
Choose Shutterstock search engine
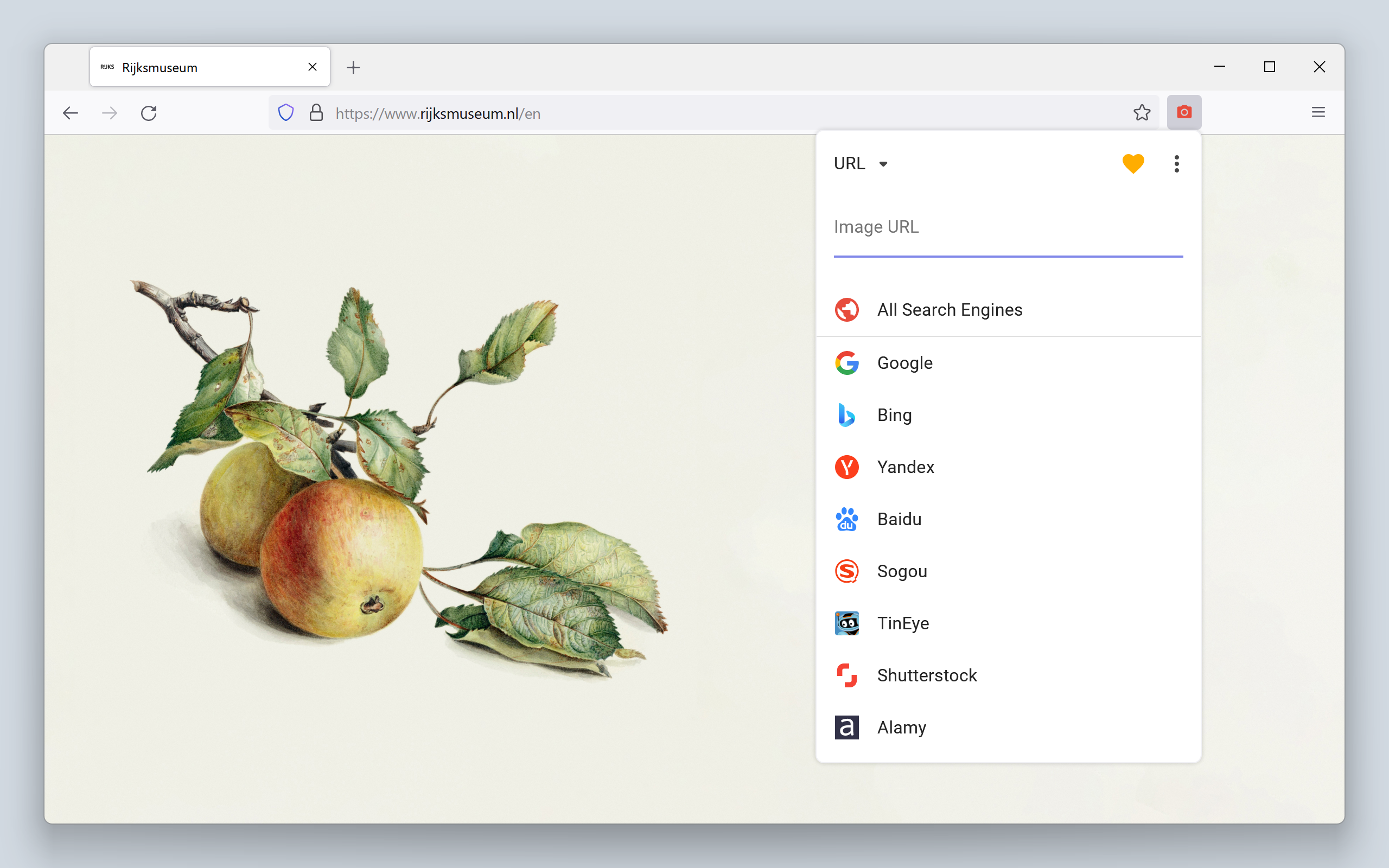point(926,676)
